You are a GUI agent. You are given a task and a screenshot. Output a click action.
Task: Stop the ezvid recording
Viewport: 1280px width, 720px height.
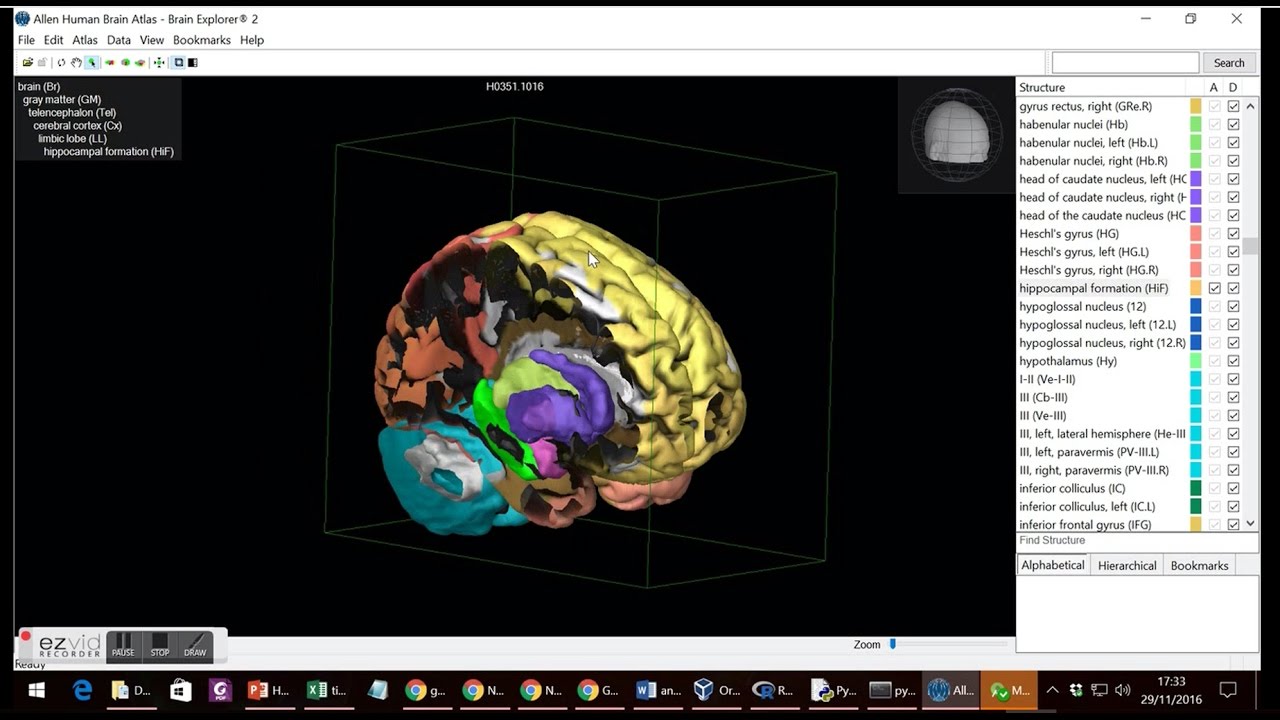(160, 646)
